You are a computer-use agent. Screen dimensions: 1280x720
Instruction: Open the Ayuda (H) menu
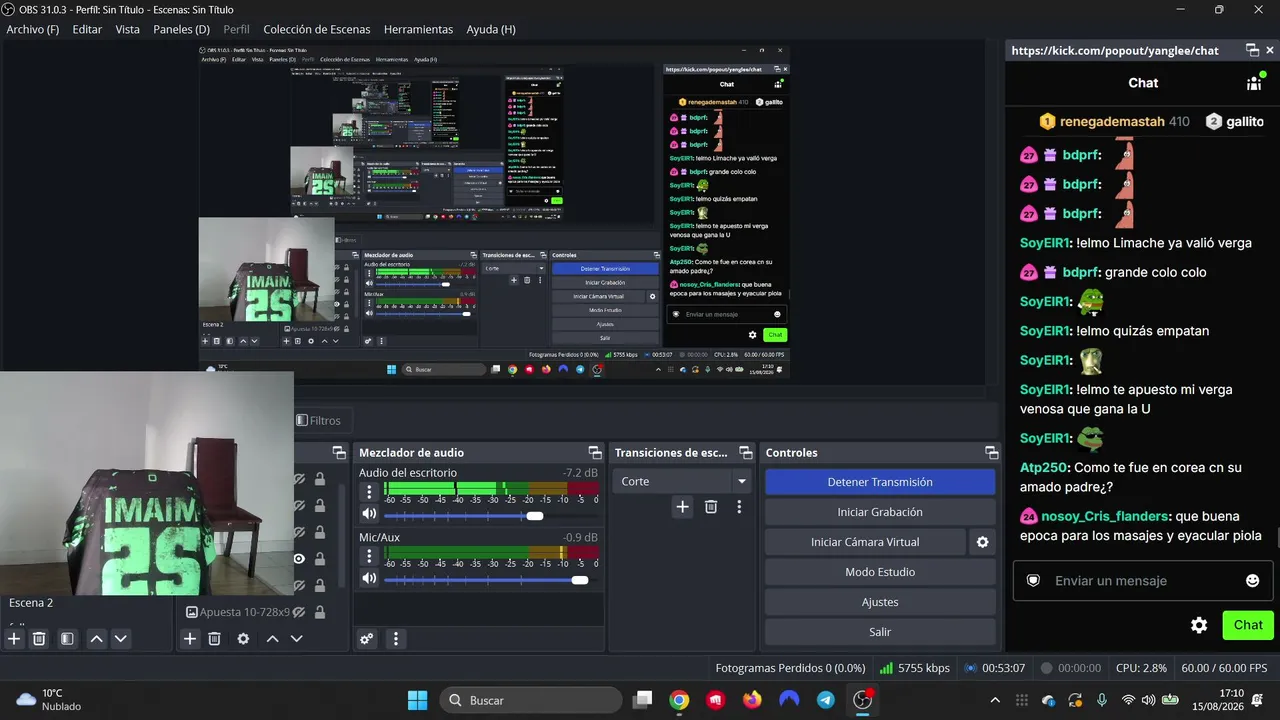[491, 29]
